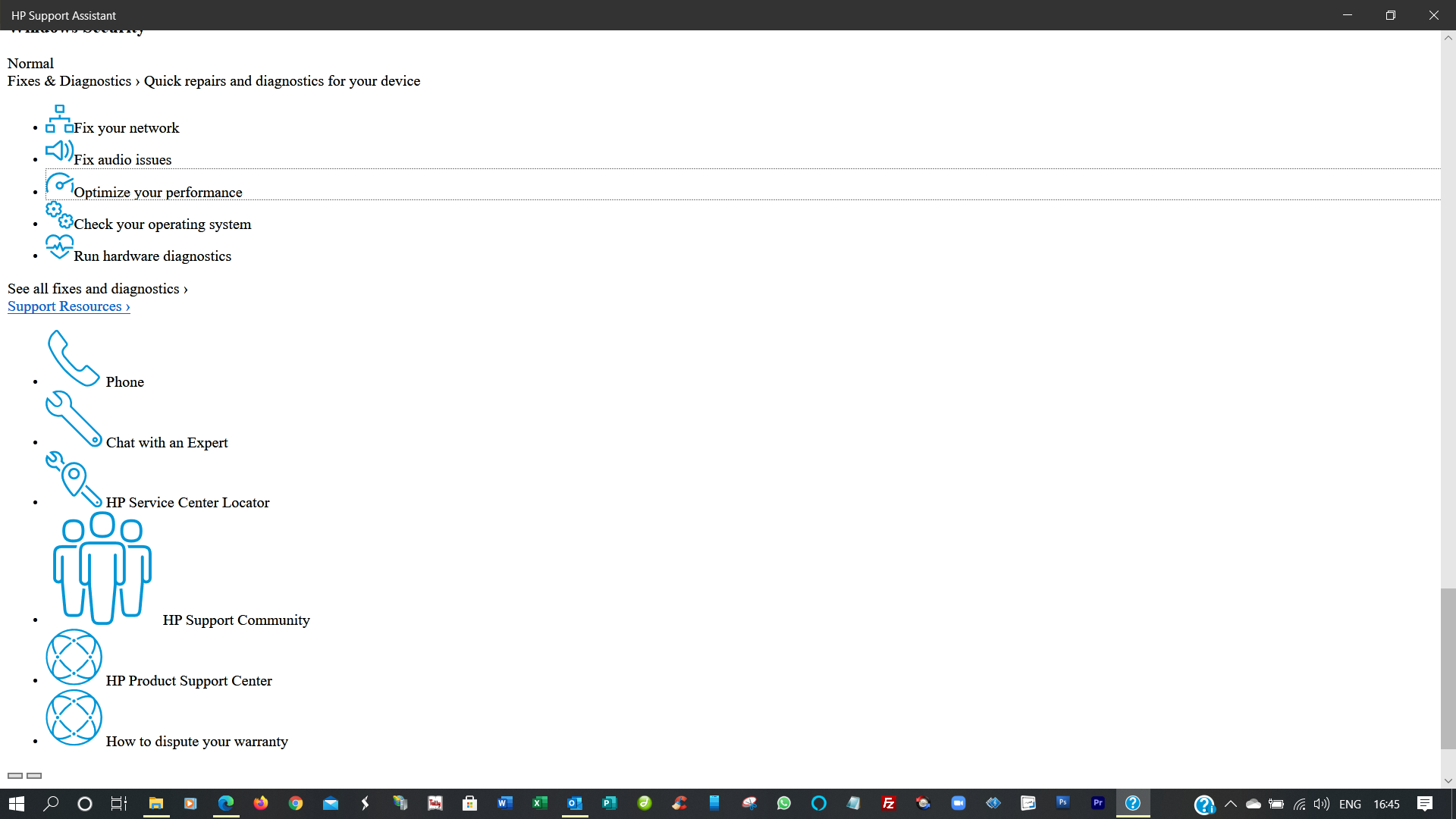Image resolution: width=1456 pixels, height=819 pixels.
Task: Click the 16:45 taskbar clock
Action: coord(1386,804)
